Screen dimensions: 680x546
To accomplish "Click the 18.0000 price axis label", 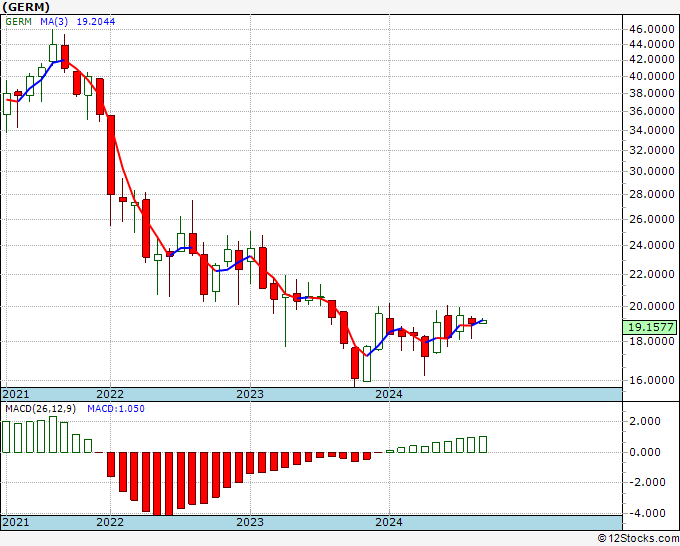I will point(651,342).
